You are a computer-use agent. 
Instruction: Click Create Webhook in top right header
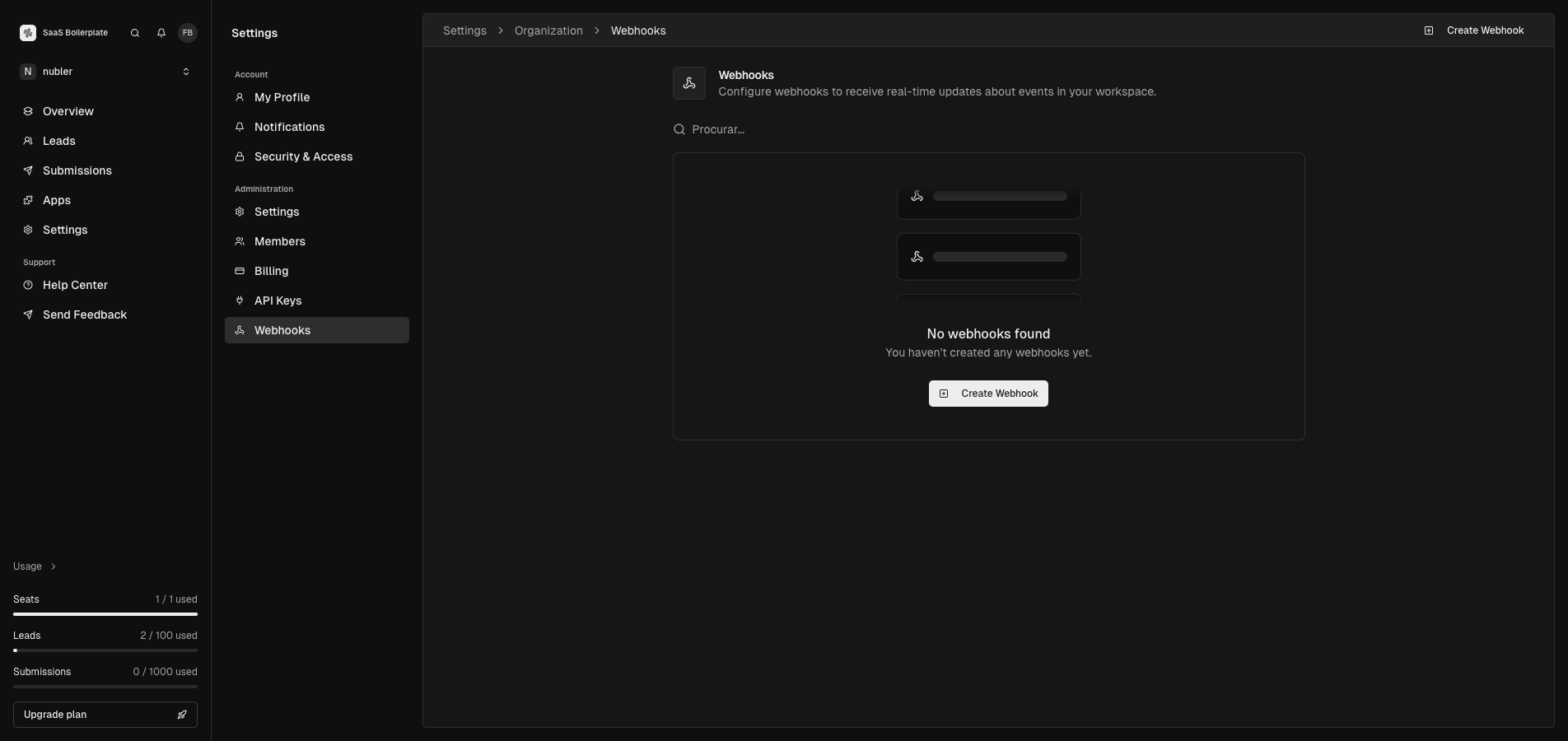click(x=1474, y=30)
